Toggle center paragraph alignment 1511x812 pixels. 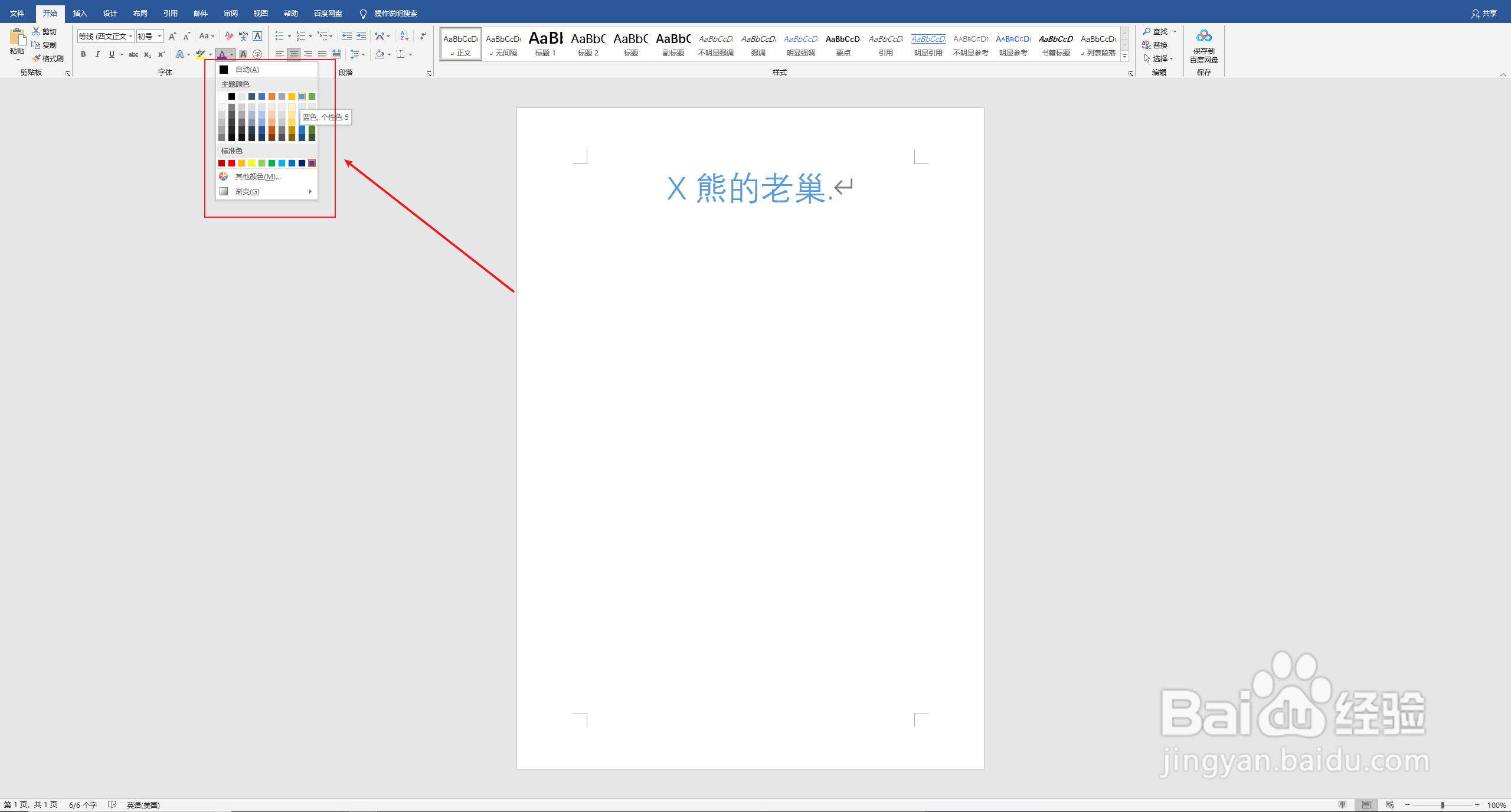[x=293, y=54]
